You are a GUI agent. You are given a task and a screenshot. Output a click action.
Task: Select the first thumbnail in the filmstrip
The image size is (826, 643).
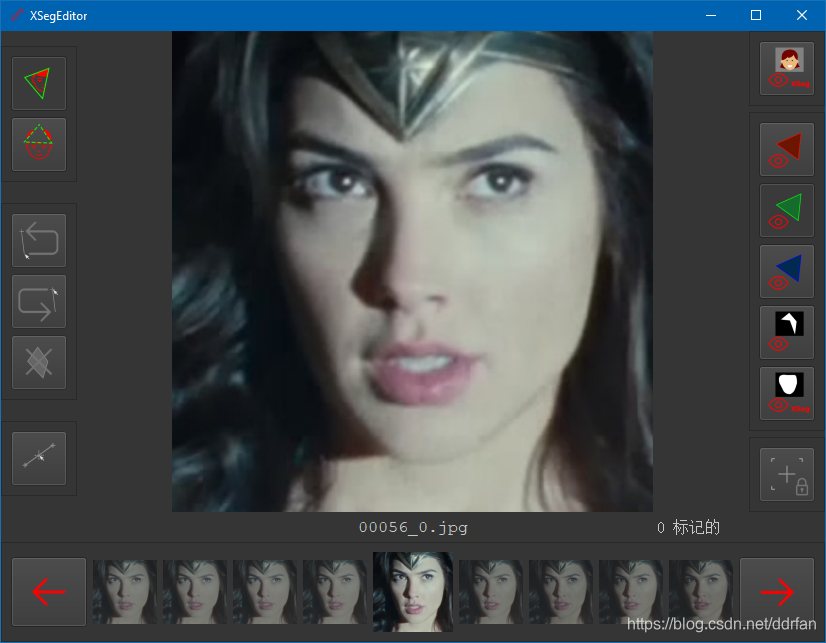pos(125,592)
